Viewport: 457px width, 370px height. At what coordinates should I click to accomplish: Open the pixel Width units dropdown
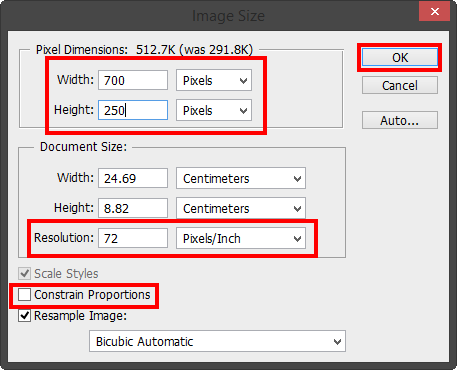coord(214,80)
